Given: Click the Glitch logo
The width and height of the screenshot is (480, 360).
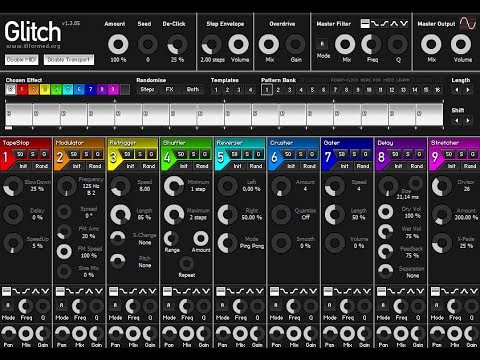Looking at the screenshot, I should click(x=33, y=31).
